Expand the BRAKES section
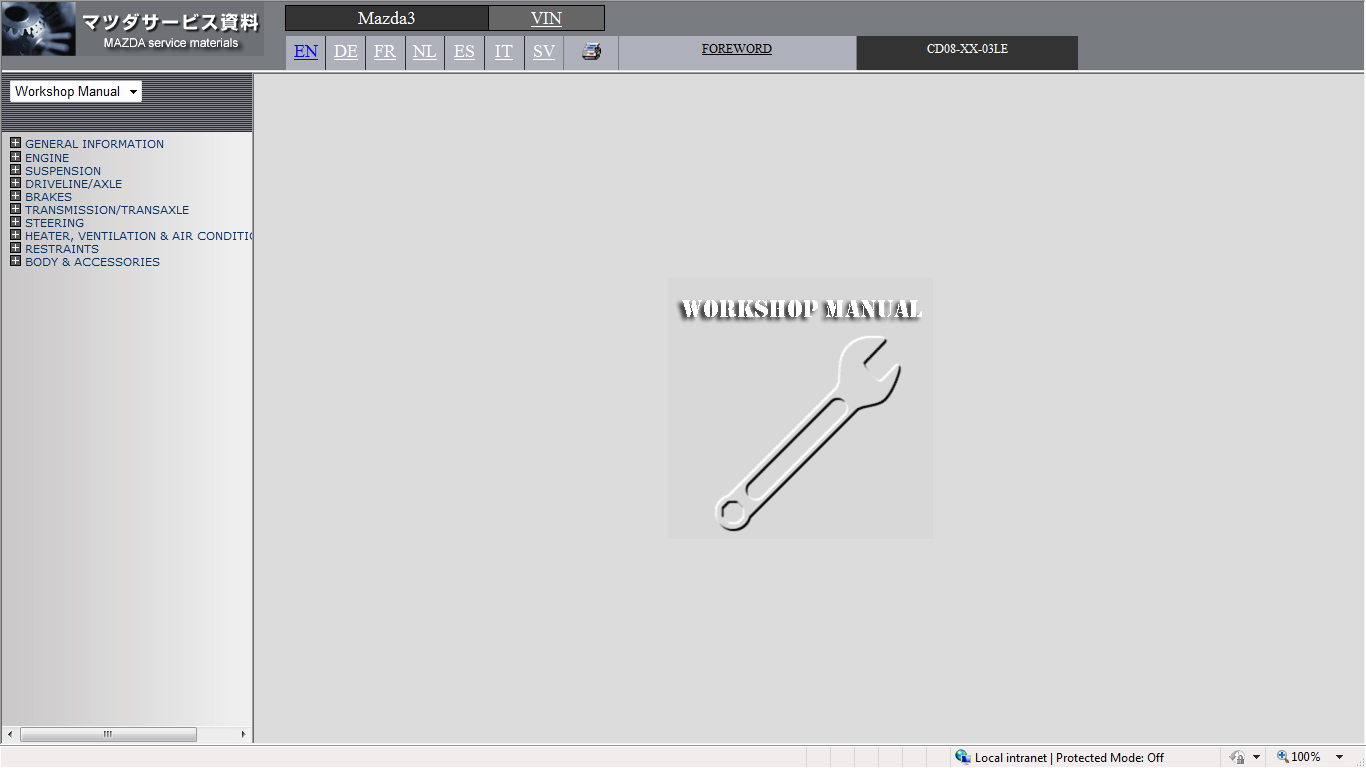1366x768 pixels. point(15,196)
